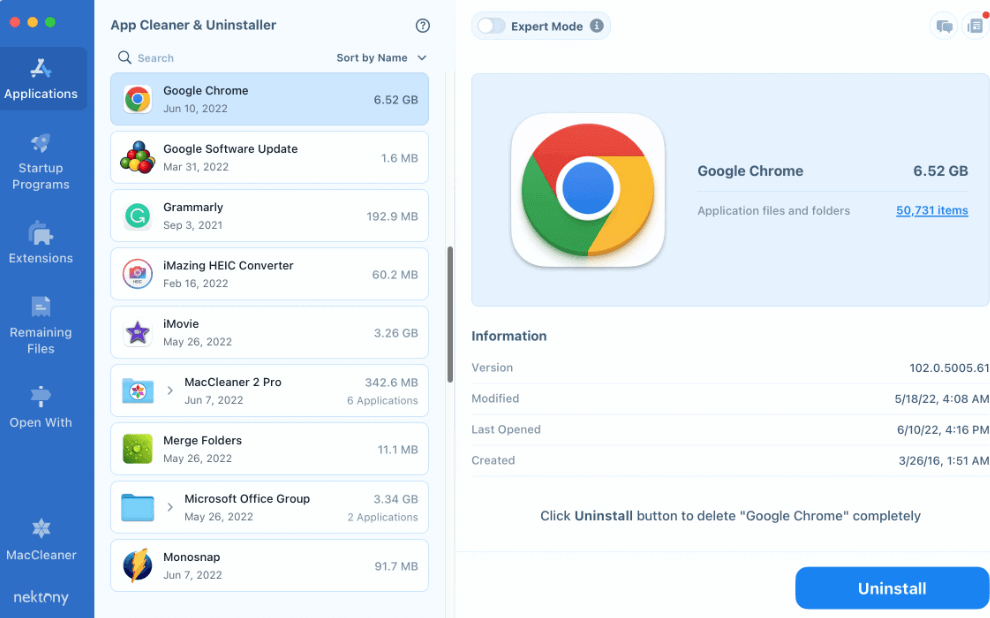
Task: Click the Last Opened value 6/10/22, 4:16 PM
Action: coord(943,430)
